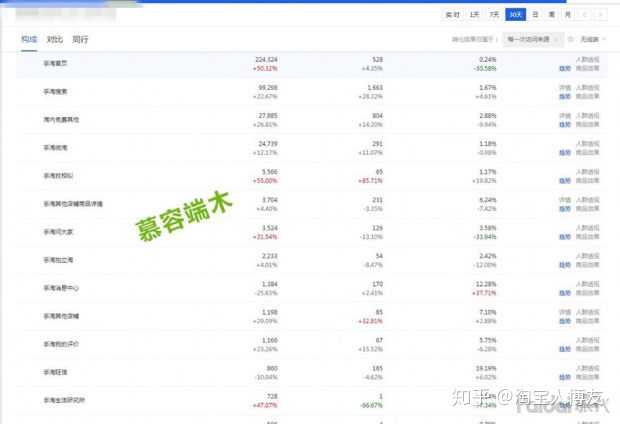Click the 手淘问大家 source name
Viewport: 620px width, 424px height.
tap(58, 232)
